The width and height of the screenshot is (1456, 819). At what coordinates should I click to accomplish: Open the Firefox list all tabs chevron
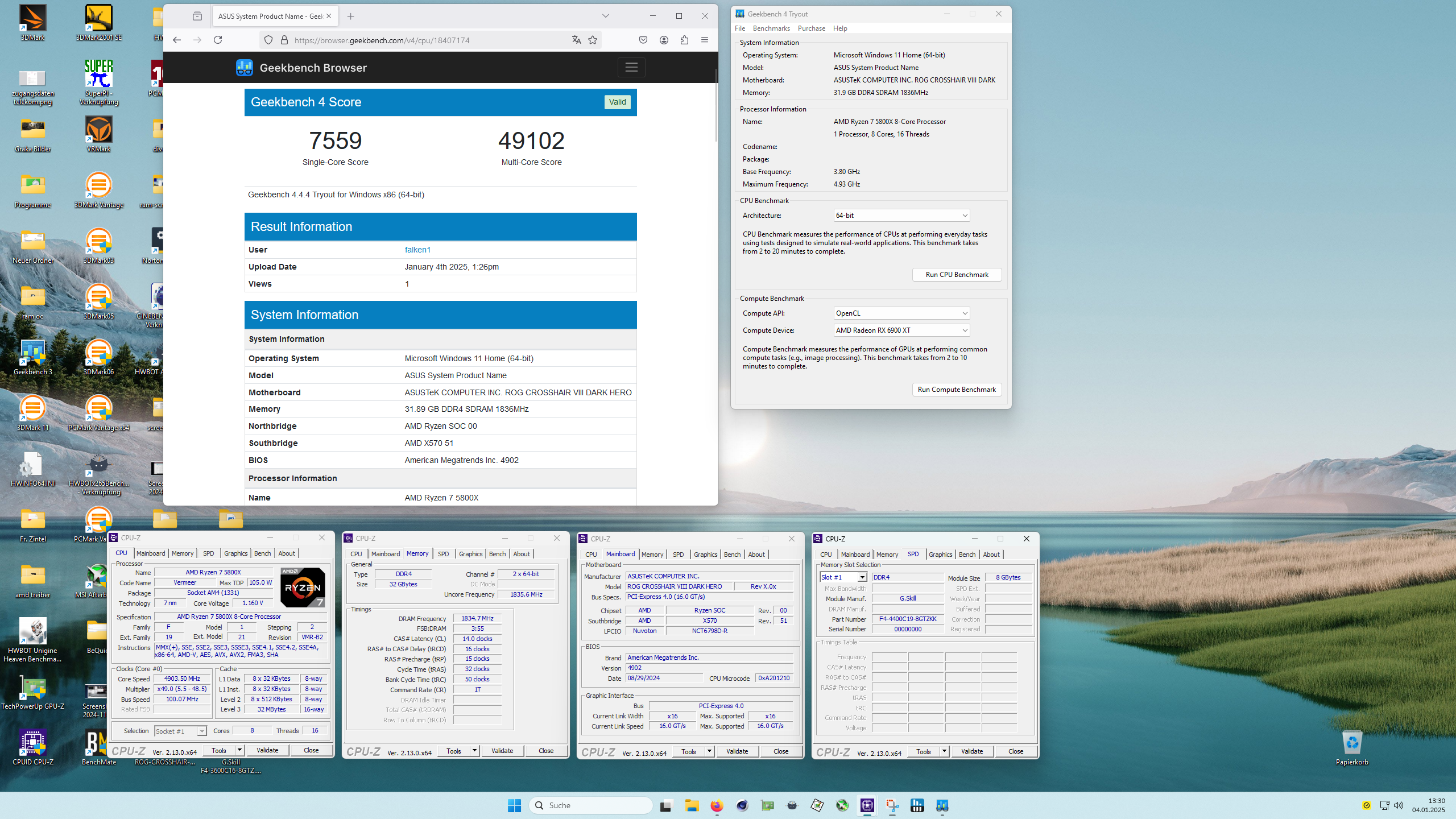606,16
